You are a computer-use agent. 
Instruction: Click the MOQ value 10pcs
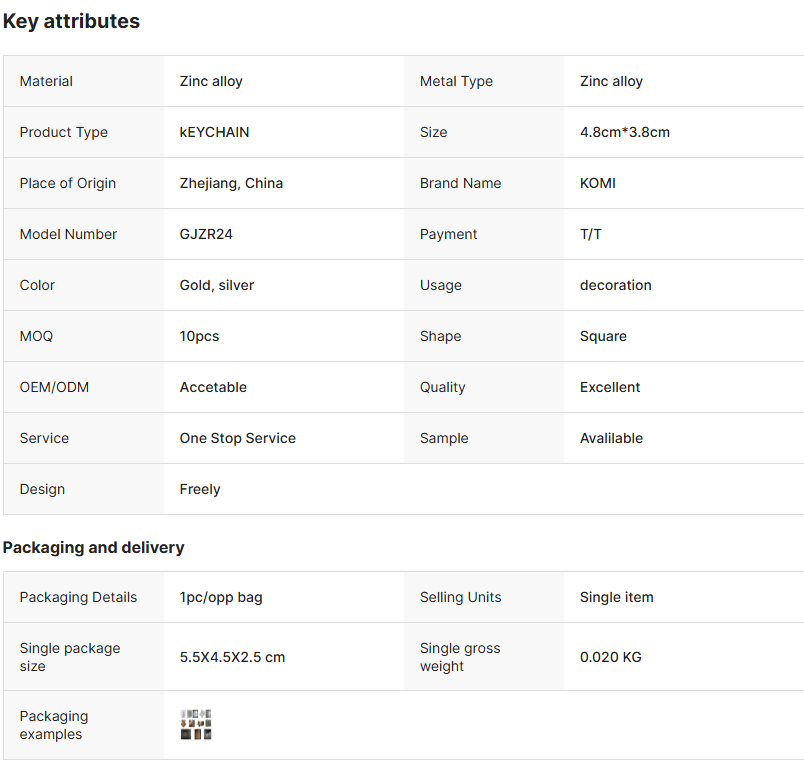point(199,336)
